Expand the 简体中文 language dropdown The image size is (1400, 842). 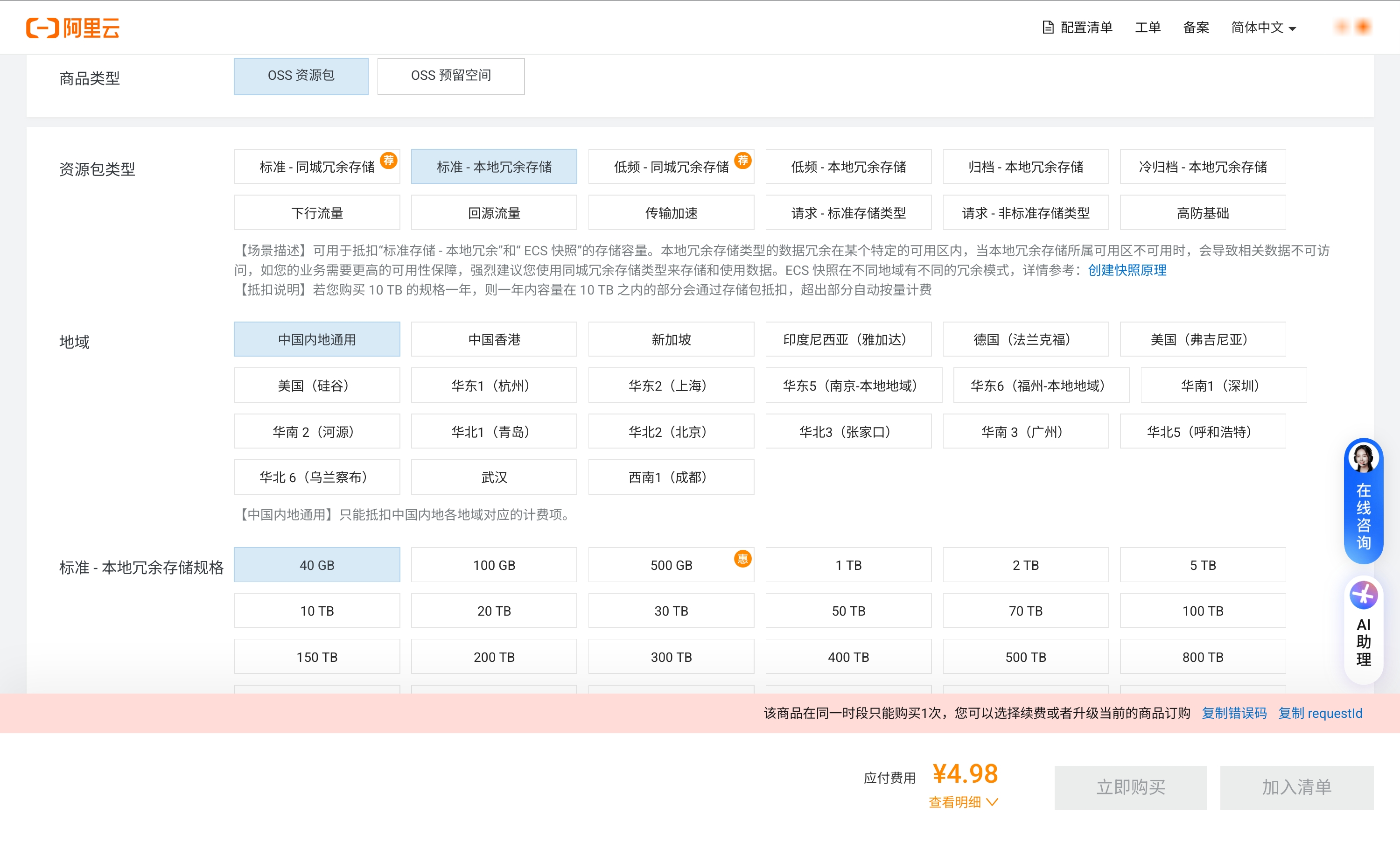(x=1263, y=27)
